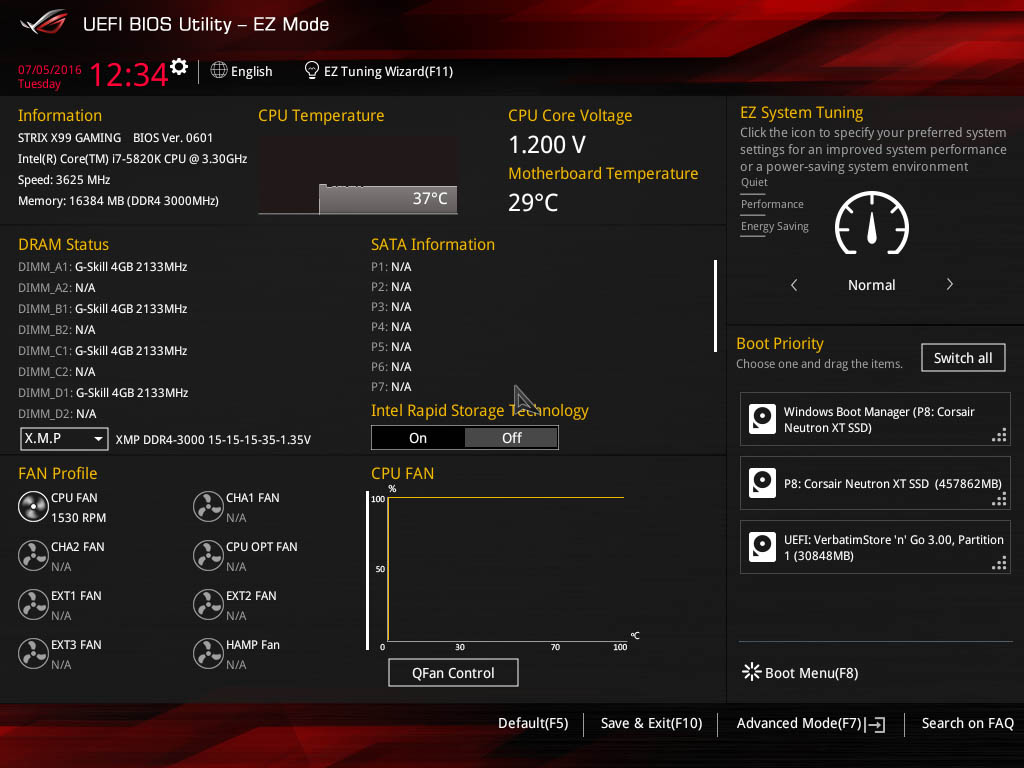Click the Normal tuning mode label
Viewport: 1024px width, 768px height.
point(872,285)
